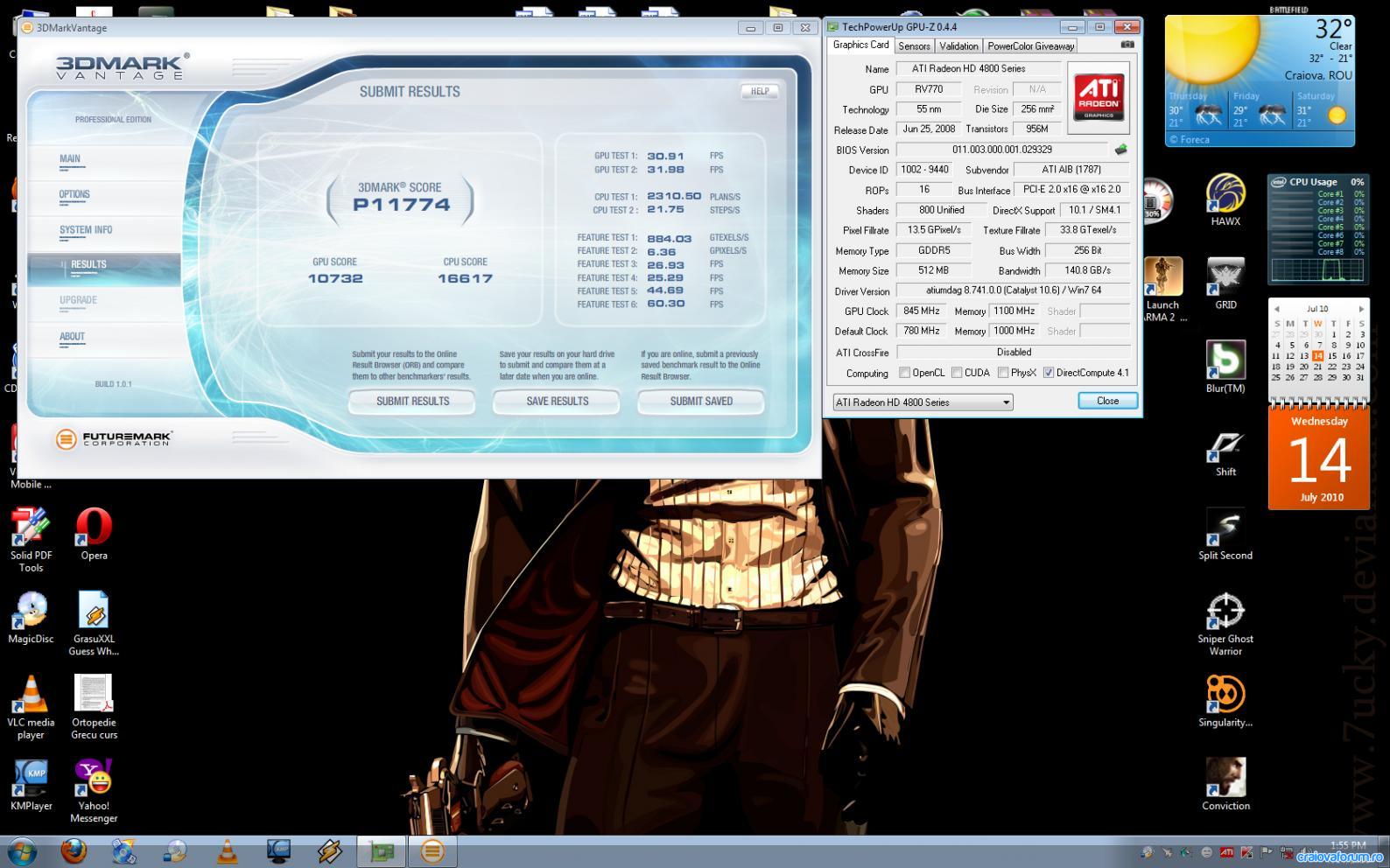Screen dimensions: 1390x868
Task: Open the Validation tab
Action: pos(958,46)
